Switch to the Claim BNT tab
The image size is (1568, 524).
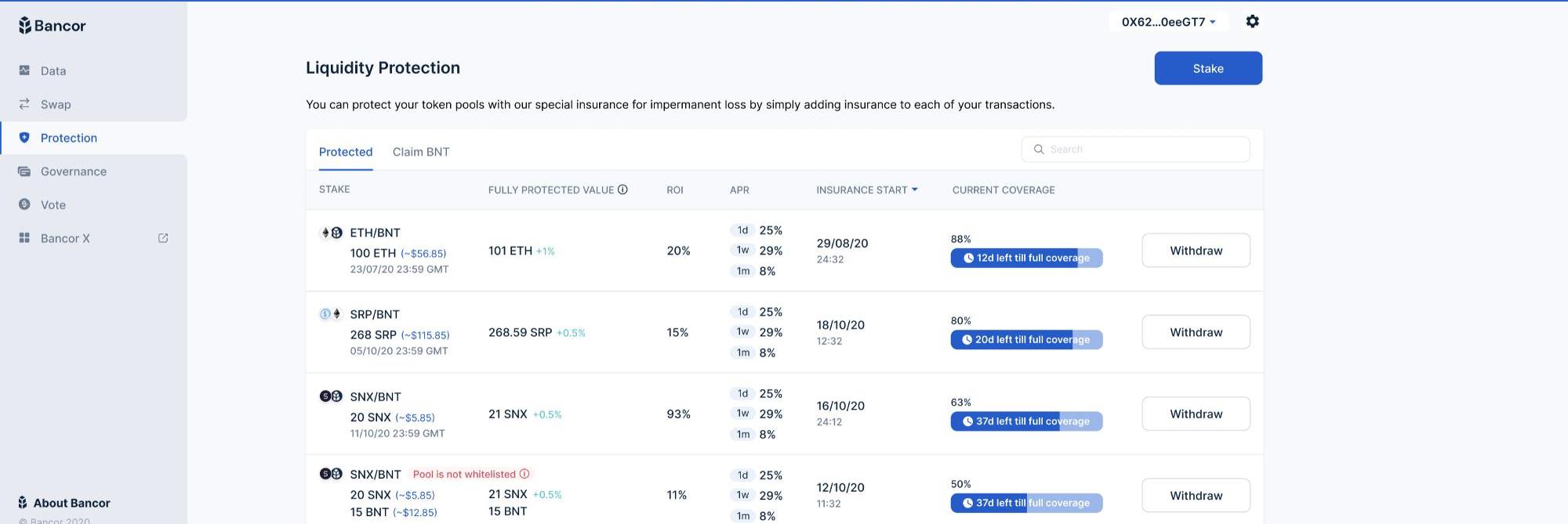coord(421,152)
